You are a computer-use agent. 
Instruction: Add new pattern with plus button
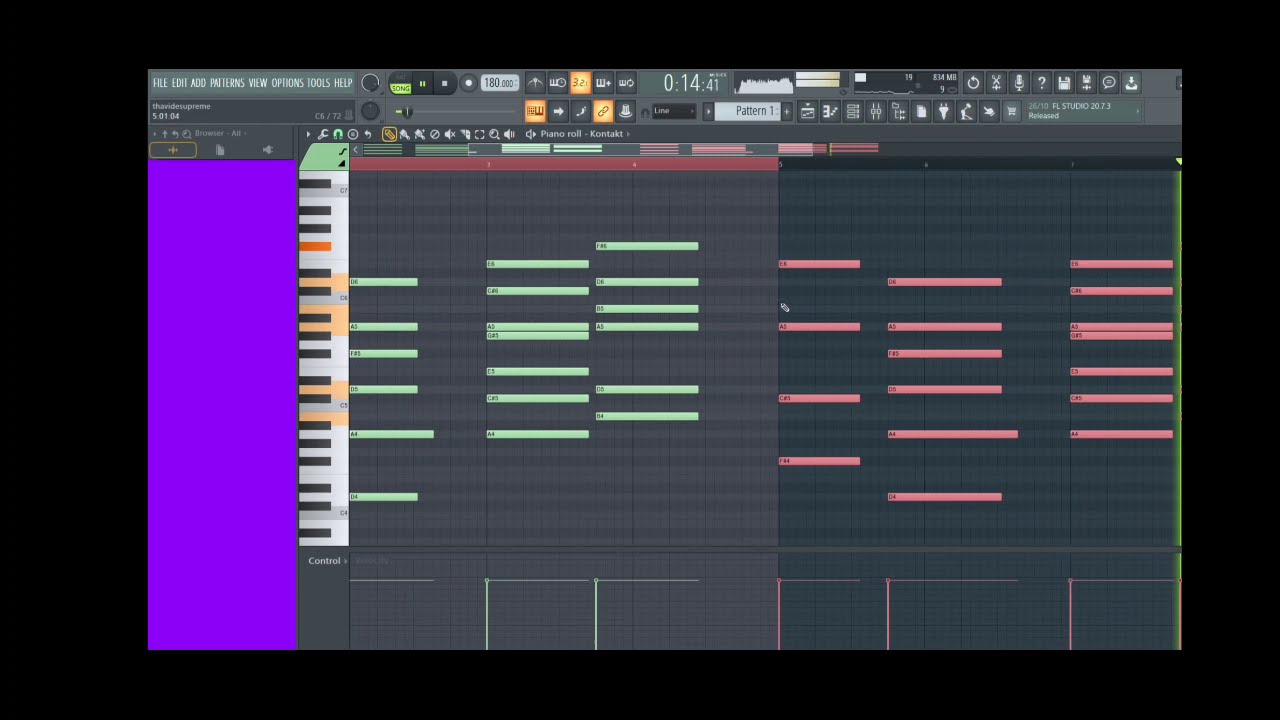pos(787,111)
